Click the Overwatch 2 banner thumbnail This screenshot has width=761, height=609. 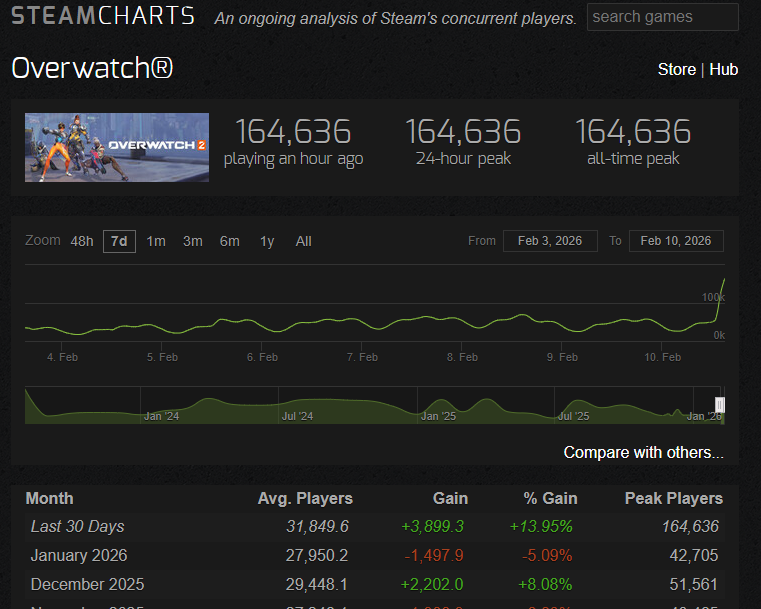point(117,148)
